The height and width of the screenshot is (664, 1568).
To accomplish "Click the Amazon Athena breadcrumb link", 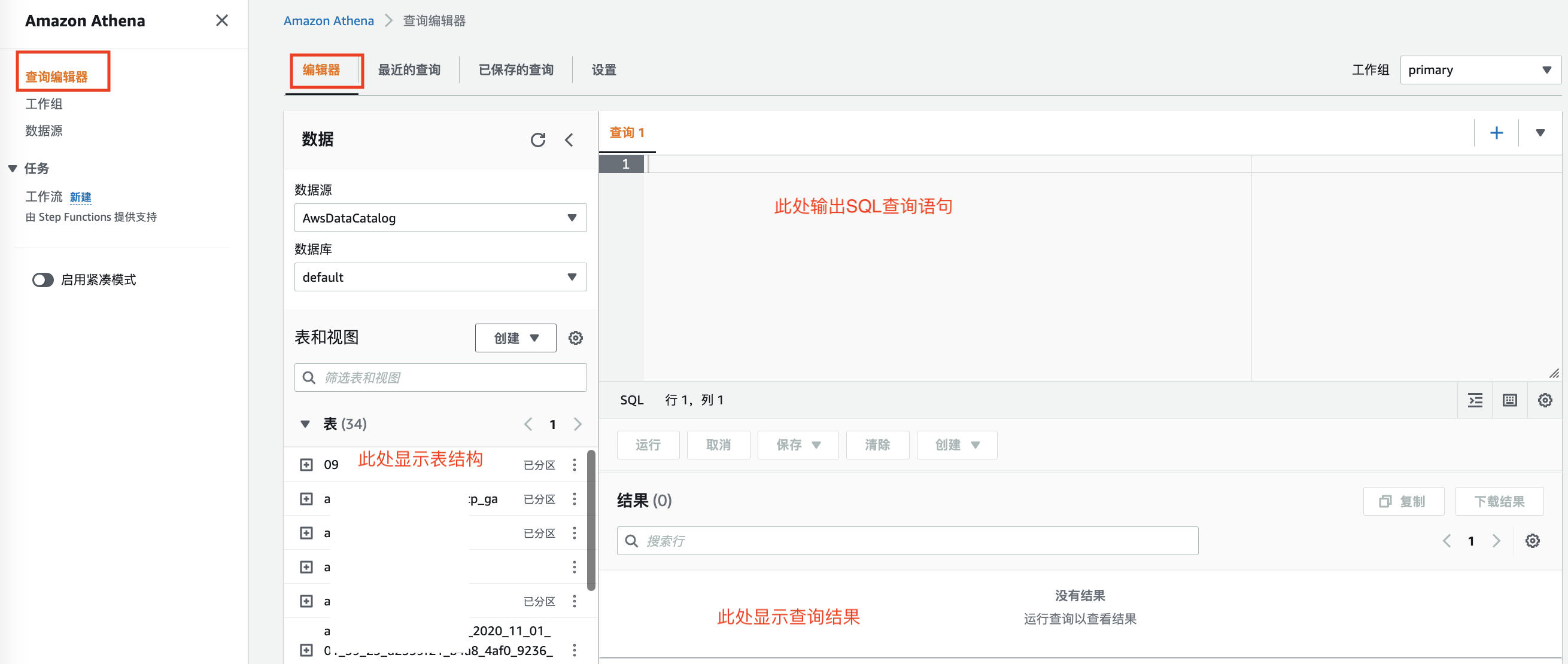I will point(328,21).
